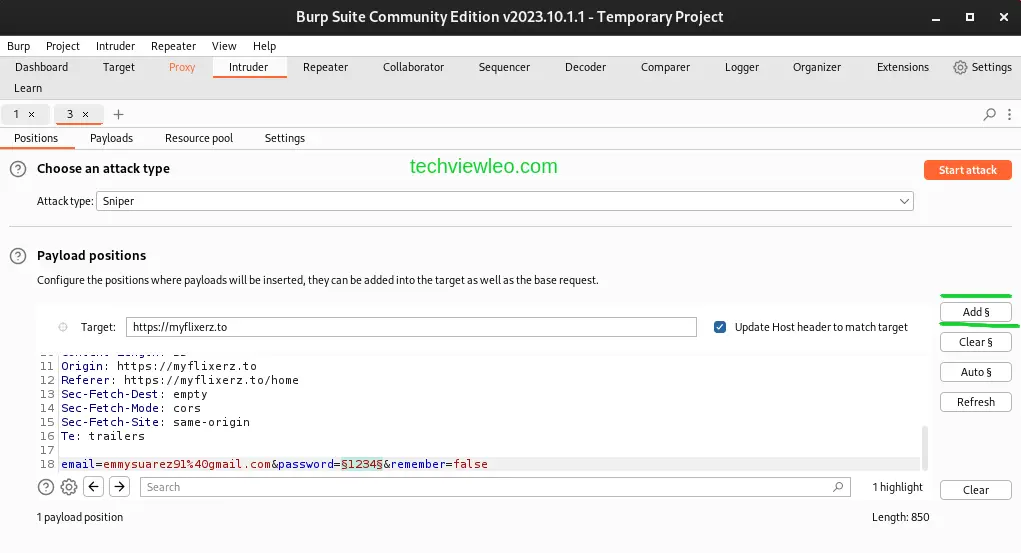Click the forward arrow search navigation button
The width and height of the screenshot is (1021, 553).
tap(120, 487)
